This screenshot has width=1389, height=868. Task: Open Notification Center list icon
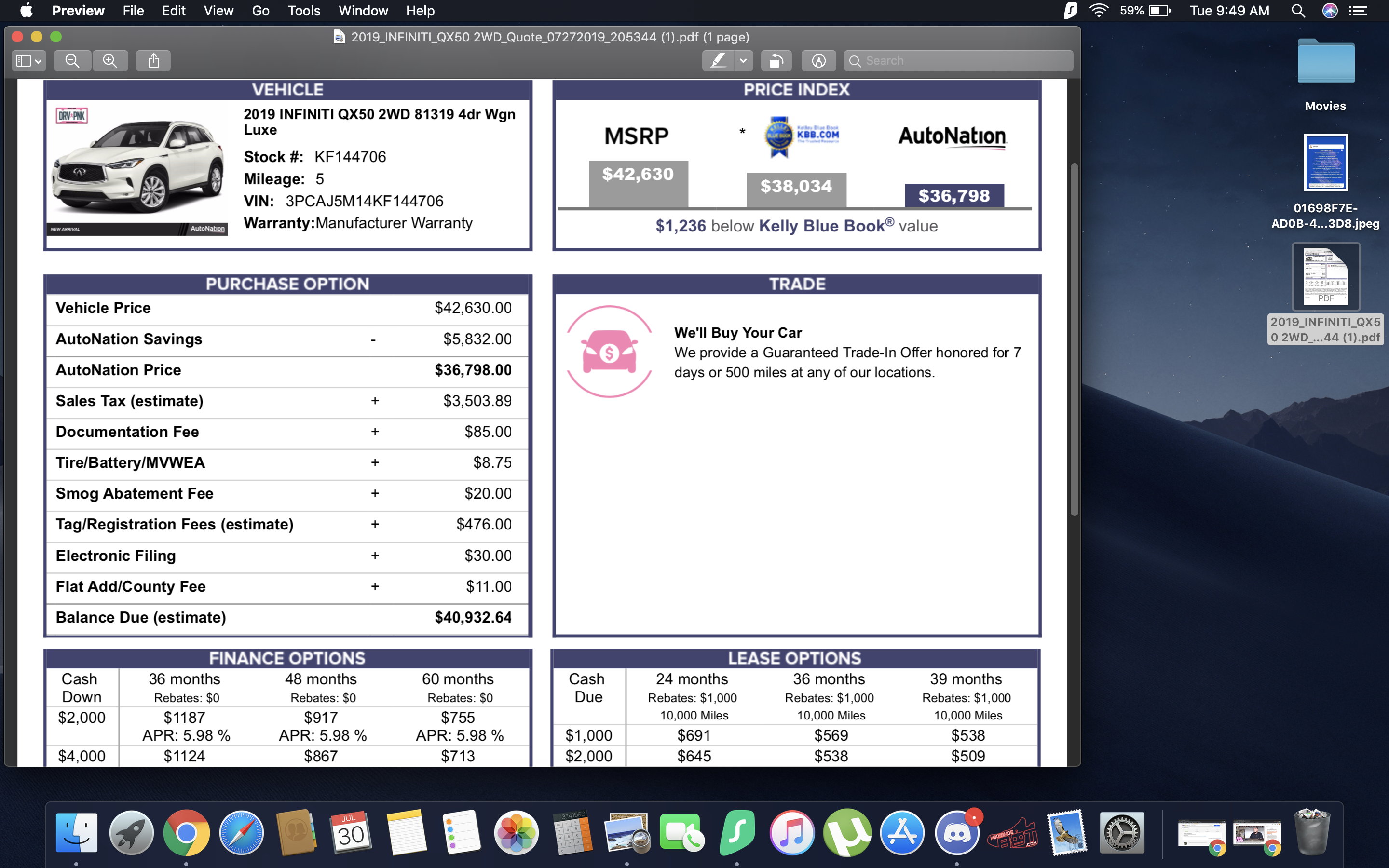coord(1358,10)
